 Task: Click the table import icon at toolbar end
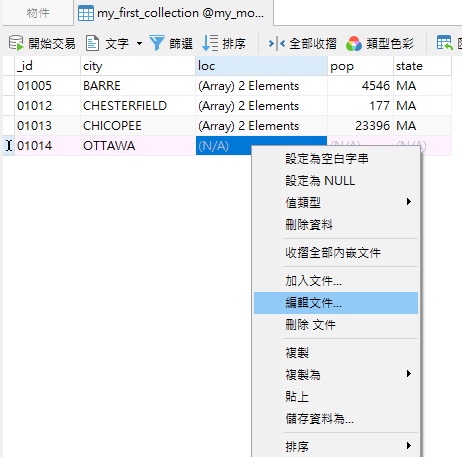click(444, 43)
